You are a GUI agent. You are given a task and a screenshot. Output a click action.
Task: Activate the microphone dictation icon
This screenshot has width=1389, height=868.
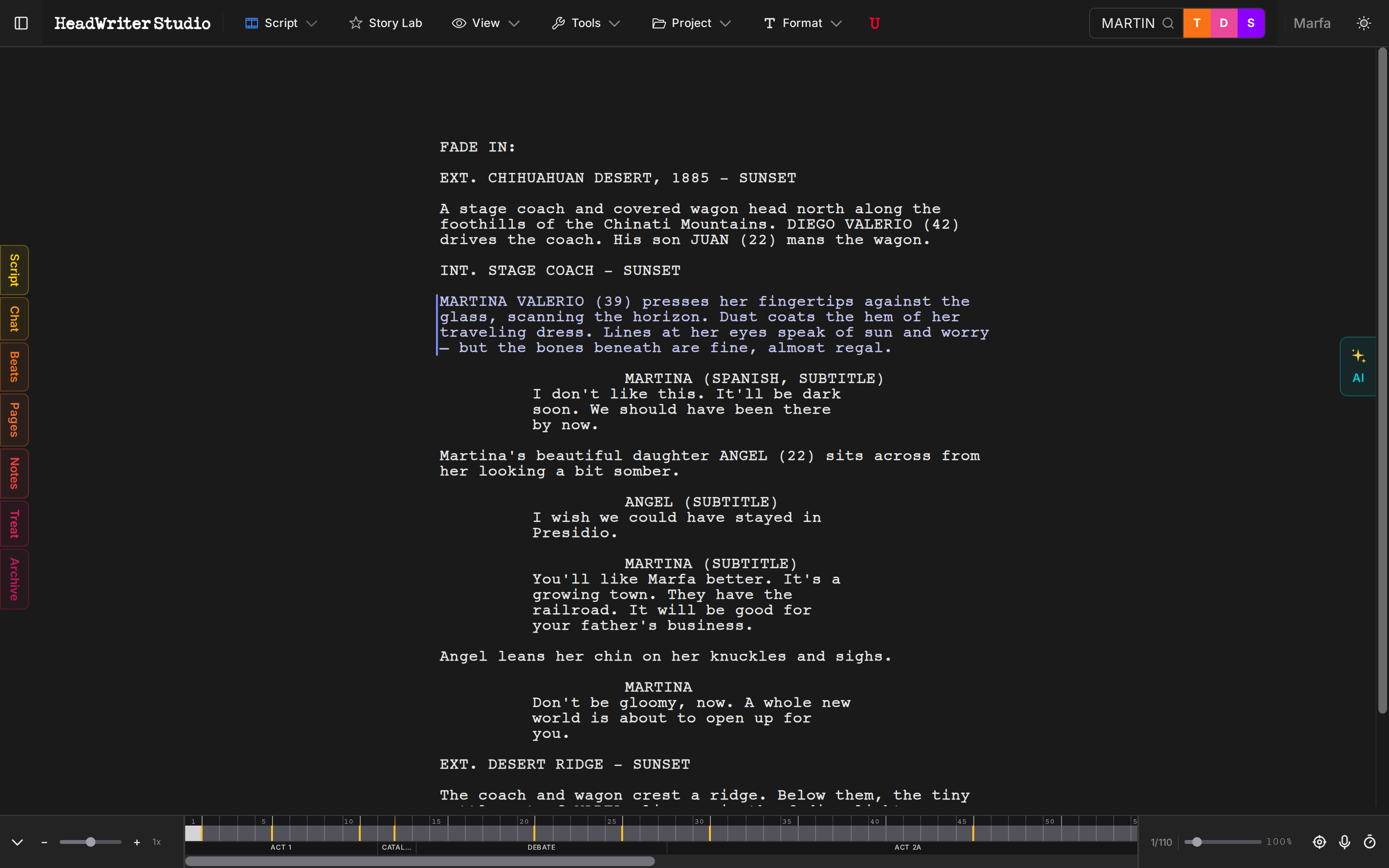coord(1345,842)
